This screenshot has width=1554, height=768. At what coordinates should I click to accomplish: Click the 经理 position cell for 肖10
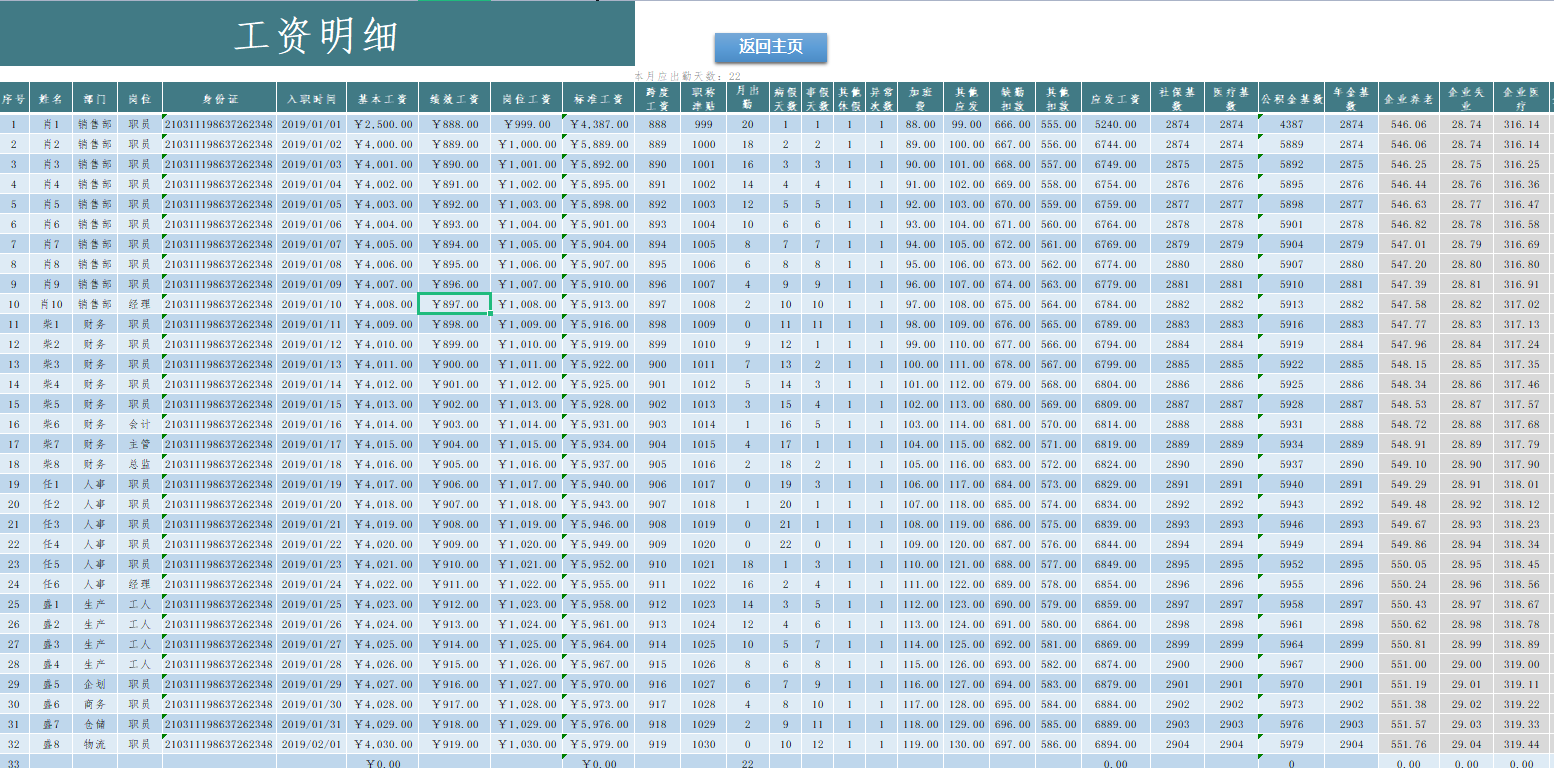click(x=139, y=305)
